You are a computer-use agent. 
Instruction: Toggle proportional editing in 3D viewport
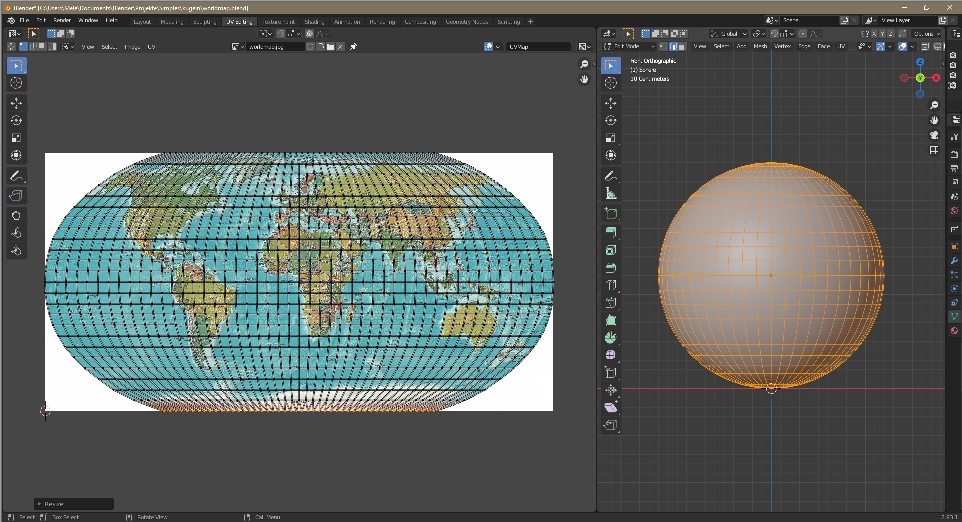point(802,34)
